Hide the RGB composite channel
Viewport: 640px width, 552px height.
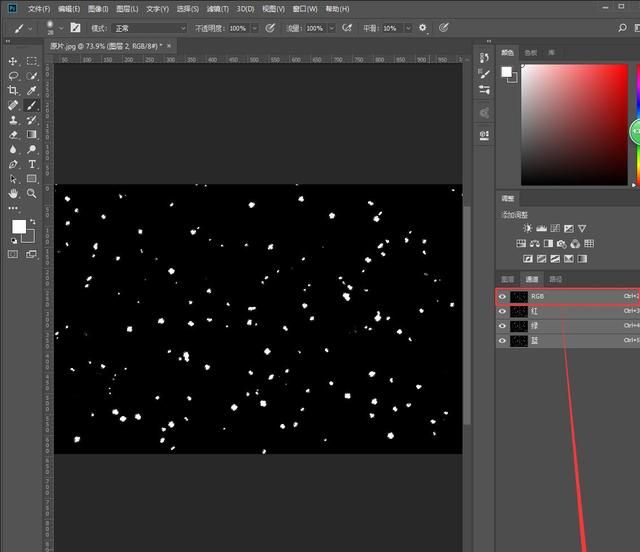pos(502,296)
